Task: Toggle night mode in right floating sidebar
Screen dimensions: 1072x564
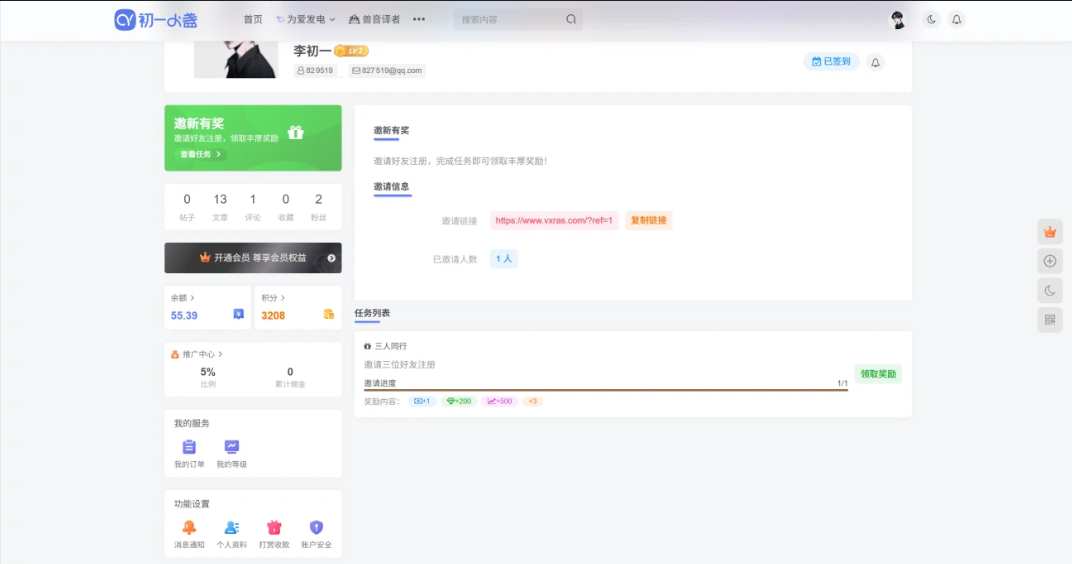Action: 1049,290
